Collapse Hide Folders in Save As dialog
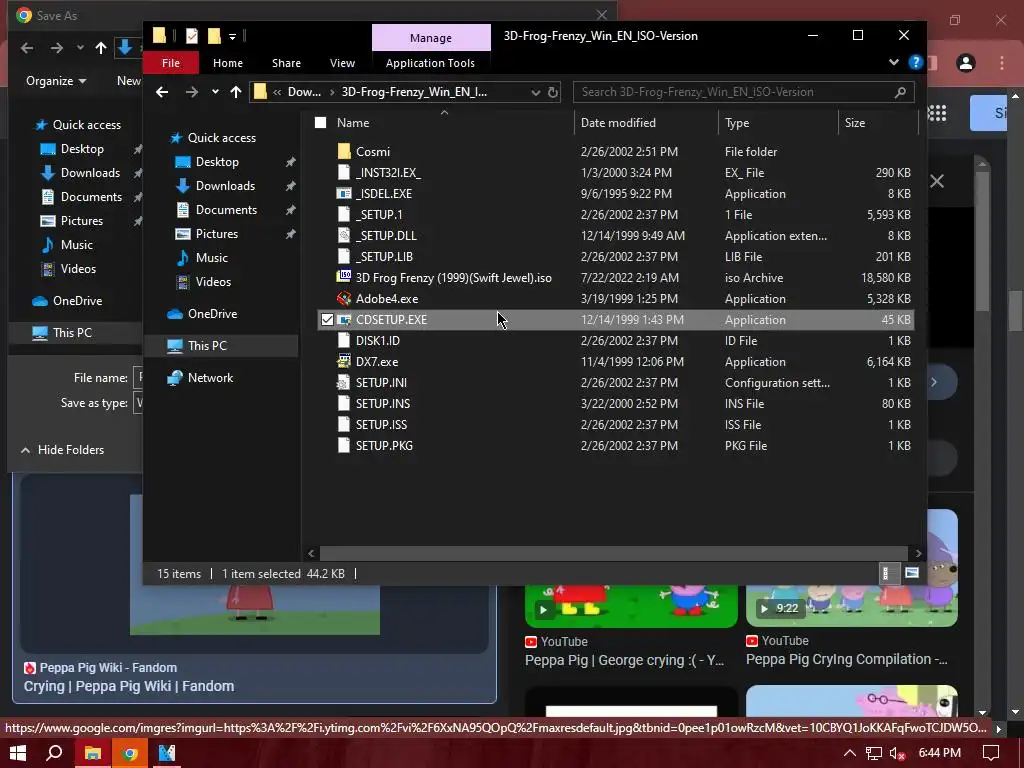 pos(63,449)
